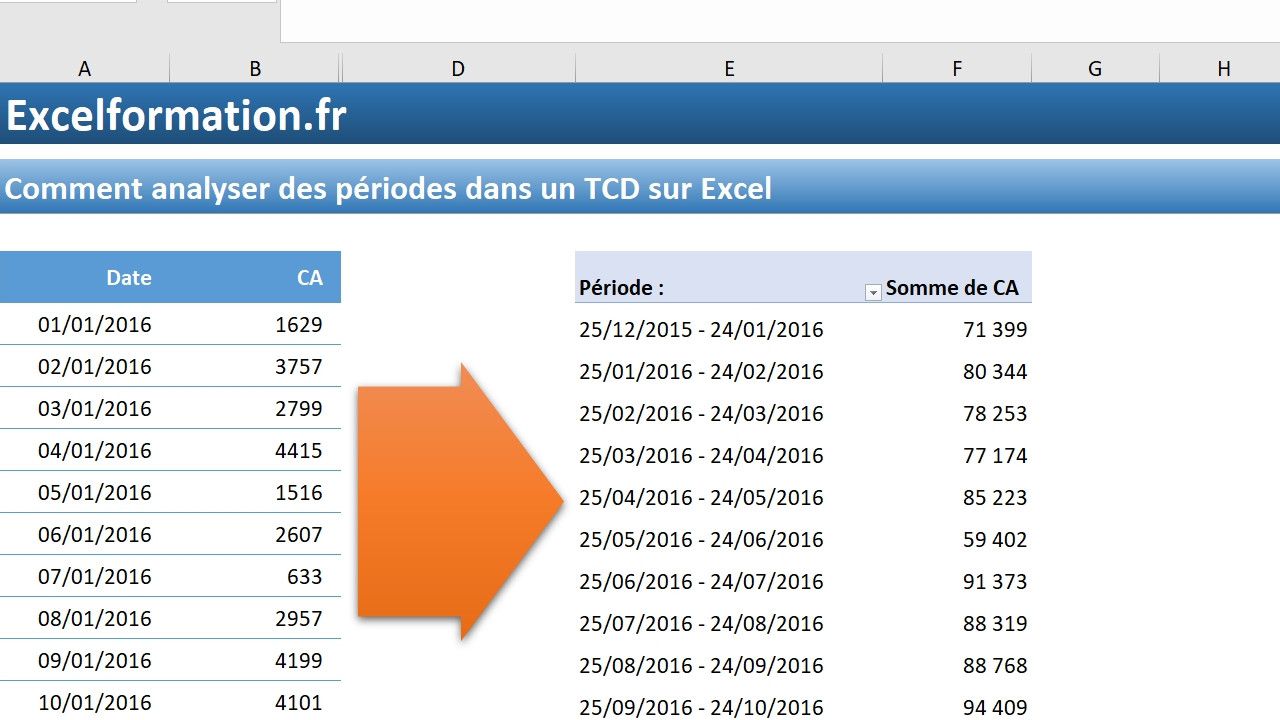Select the pivot value 94 409

tap(994, 707)
